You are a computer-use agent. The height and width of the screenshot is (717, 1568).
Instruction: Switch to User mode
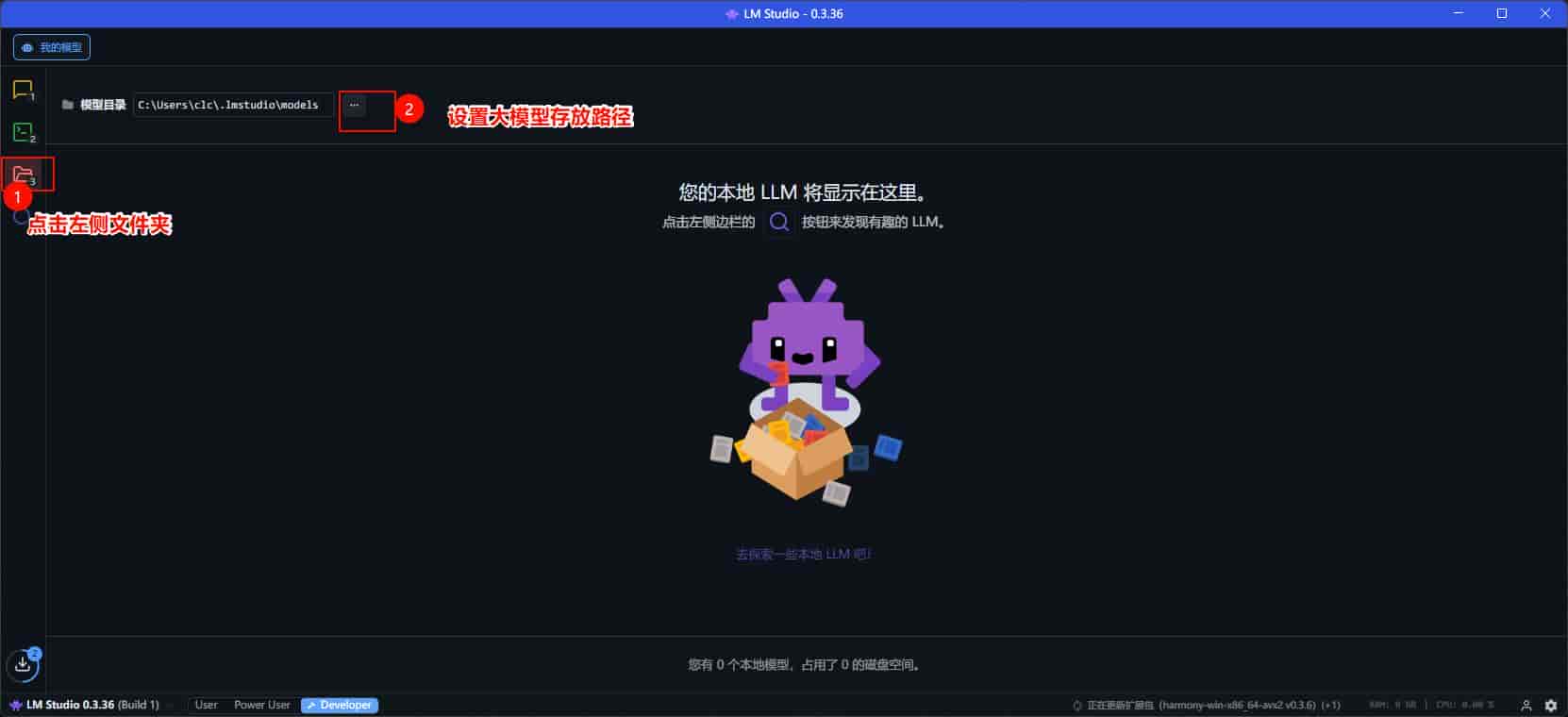point(206,705)
